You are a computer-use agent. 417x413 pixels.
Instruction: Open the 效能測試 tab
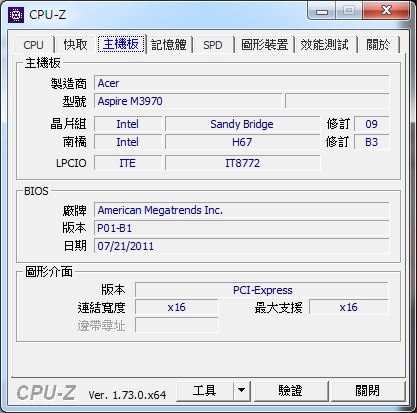[x=325, y=45]
